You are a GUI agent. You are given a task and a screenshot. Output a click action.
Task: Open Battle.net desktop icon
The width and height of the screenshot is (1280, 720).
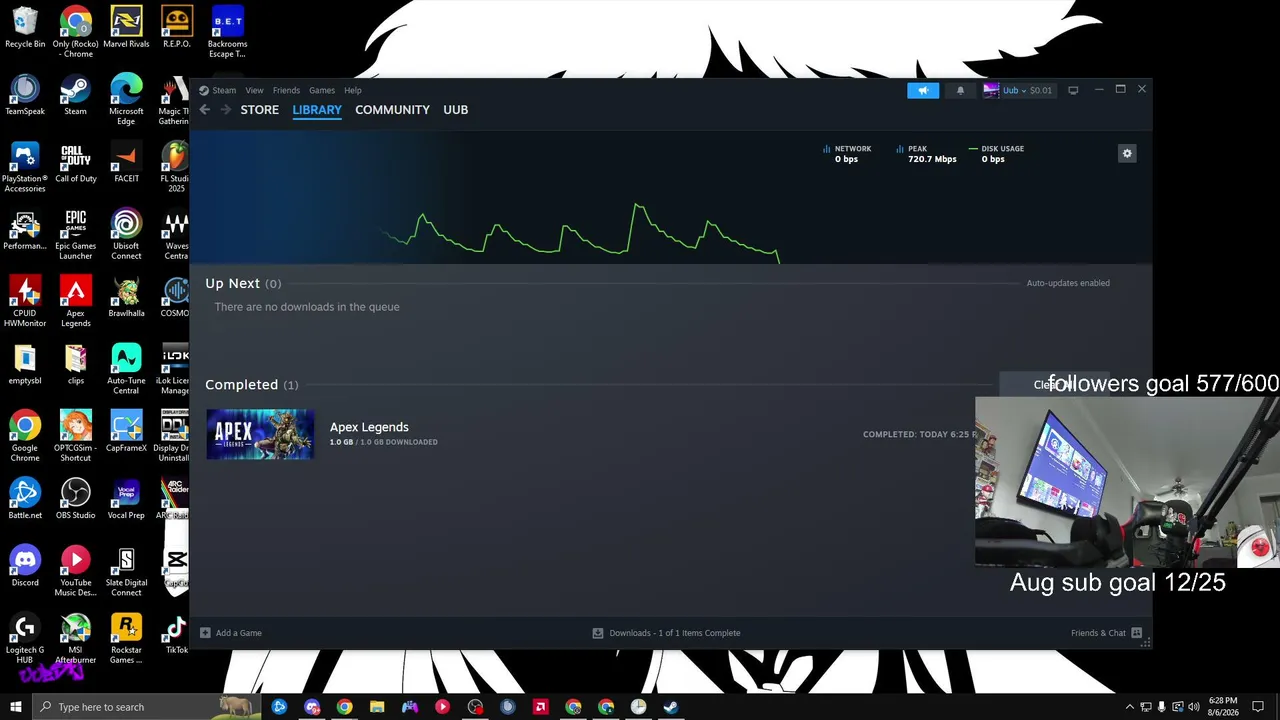(25, 499)
